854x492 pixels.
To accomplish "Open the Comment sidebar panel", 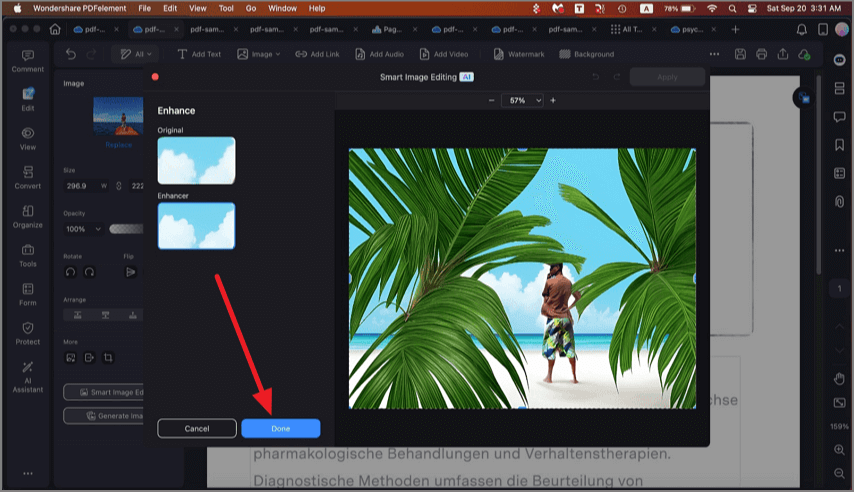I will click(x=27, y=61).
